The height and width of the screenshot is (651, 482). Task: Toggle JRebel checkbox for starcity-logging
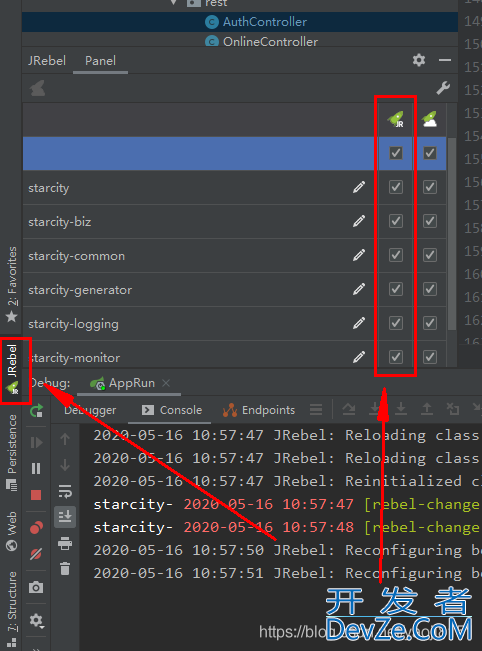click(x=396, y=323)
